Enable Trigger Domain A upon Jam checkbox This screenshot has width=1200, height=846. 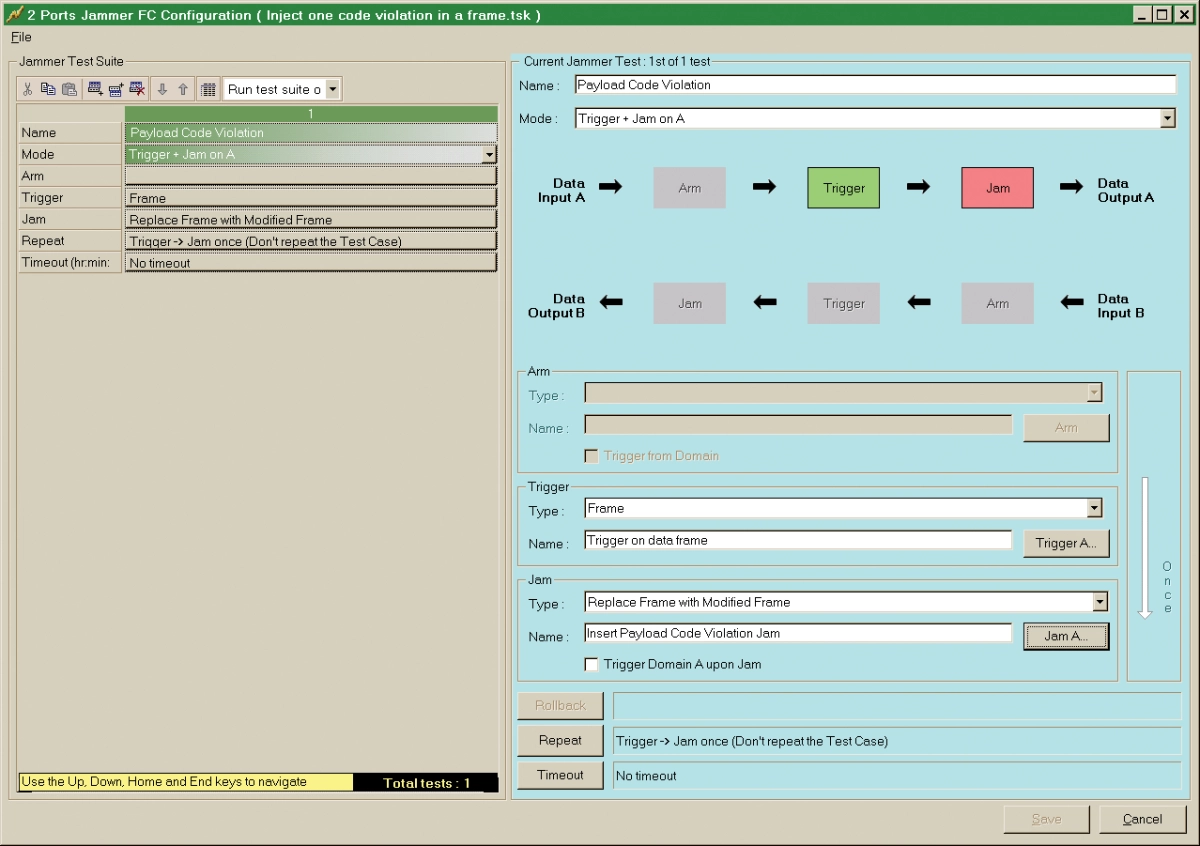click(x=592, y=664)
